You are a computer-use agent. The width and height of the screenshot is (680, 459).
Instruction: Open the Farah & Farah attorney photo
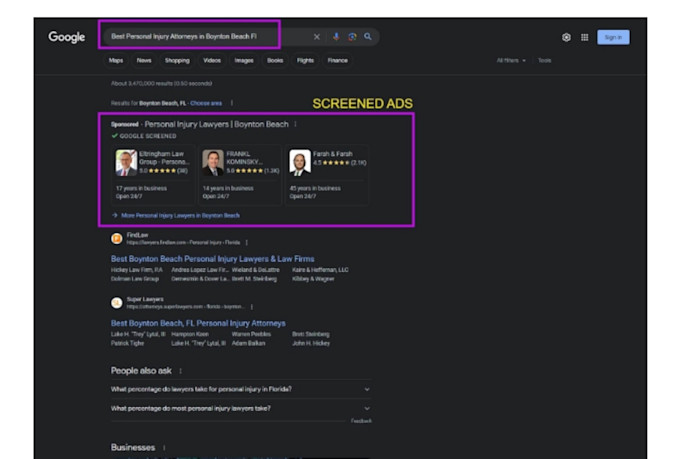tap(300, 163)
